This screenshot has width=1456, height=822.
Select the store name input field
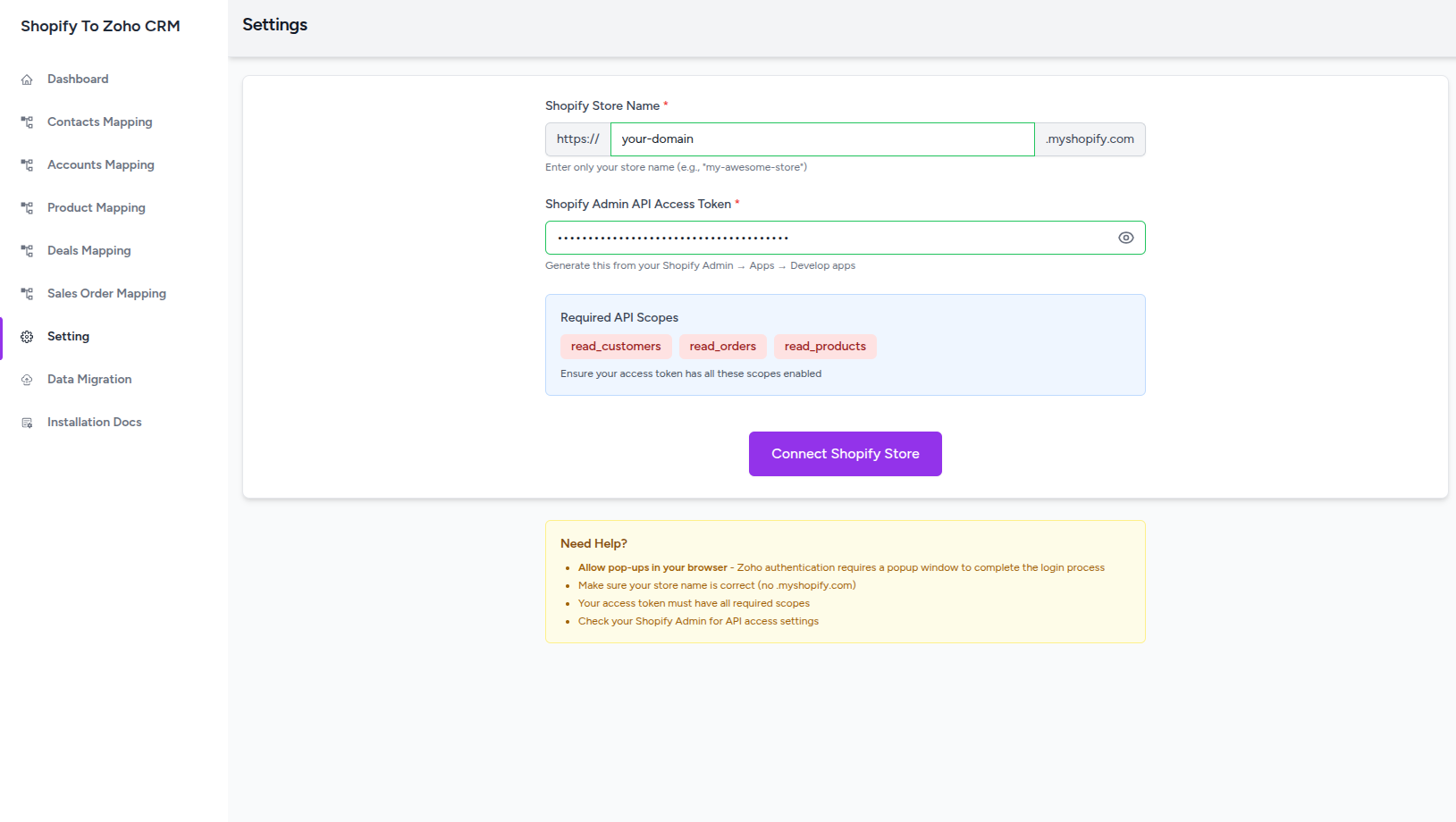pyautogui.click(x=821, y=138)
